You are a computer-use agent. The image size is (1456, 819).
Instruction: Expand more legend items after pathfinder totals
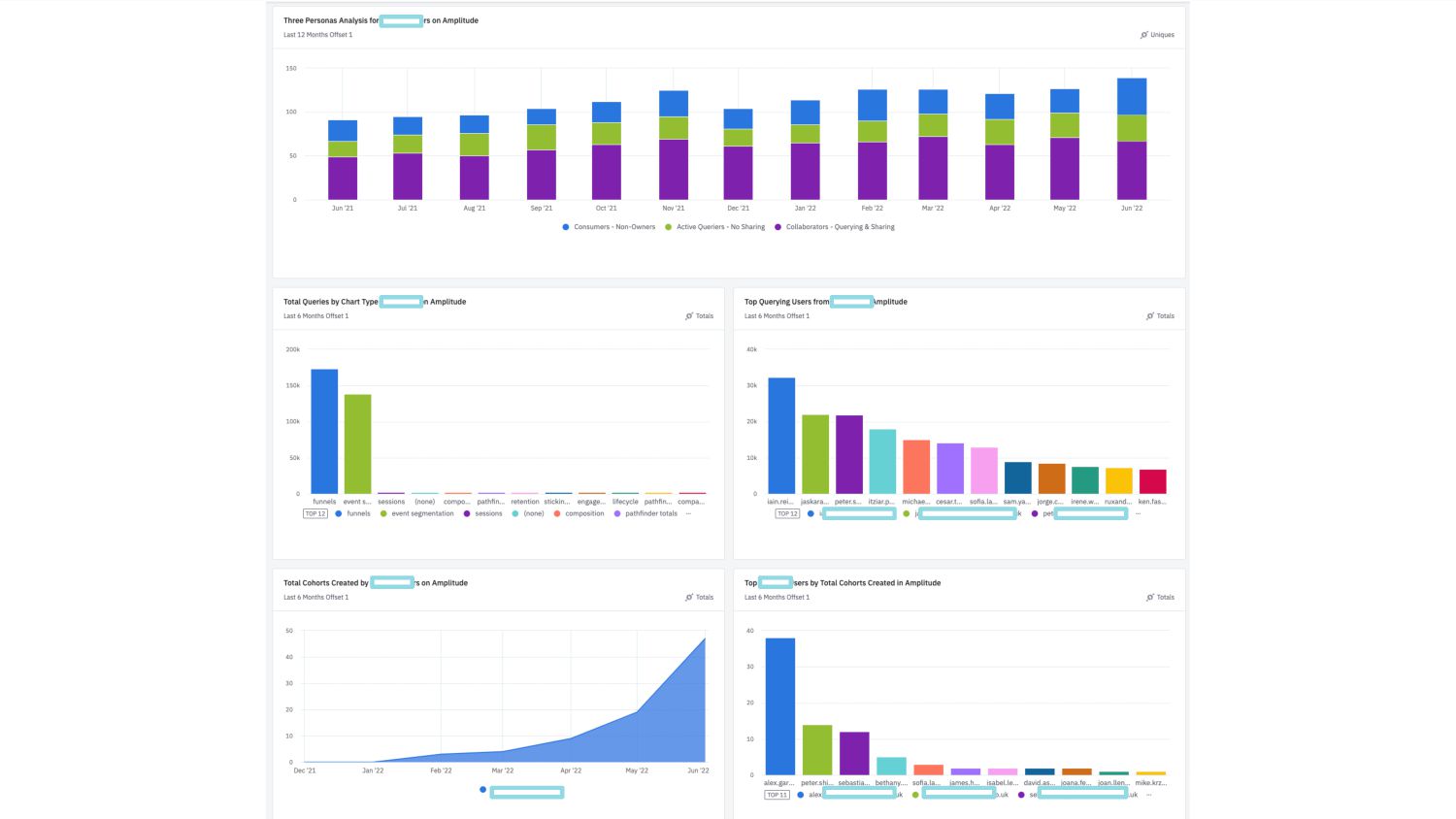688,513
